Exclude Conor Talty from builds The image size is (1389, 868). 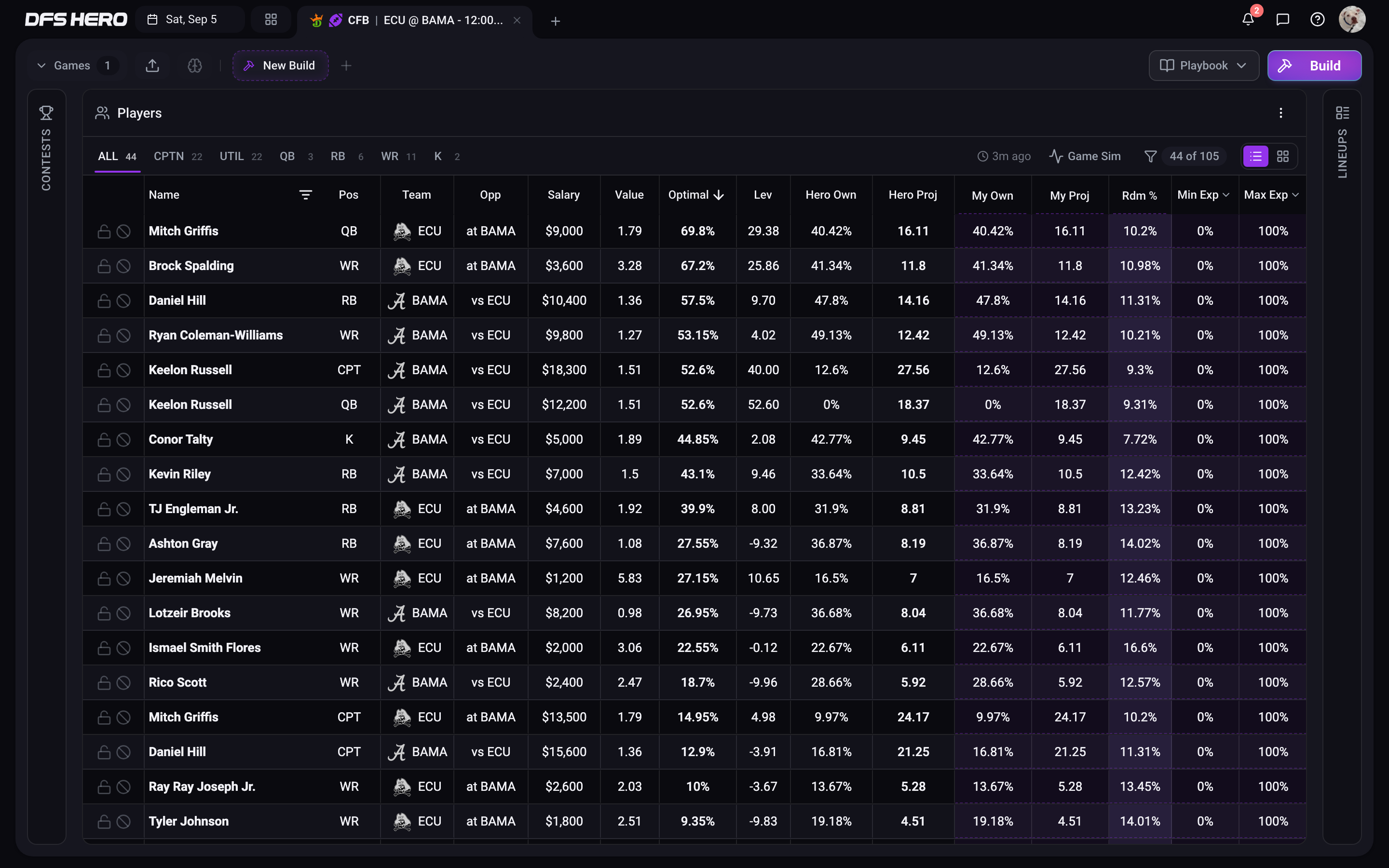tap(123, 440)
